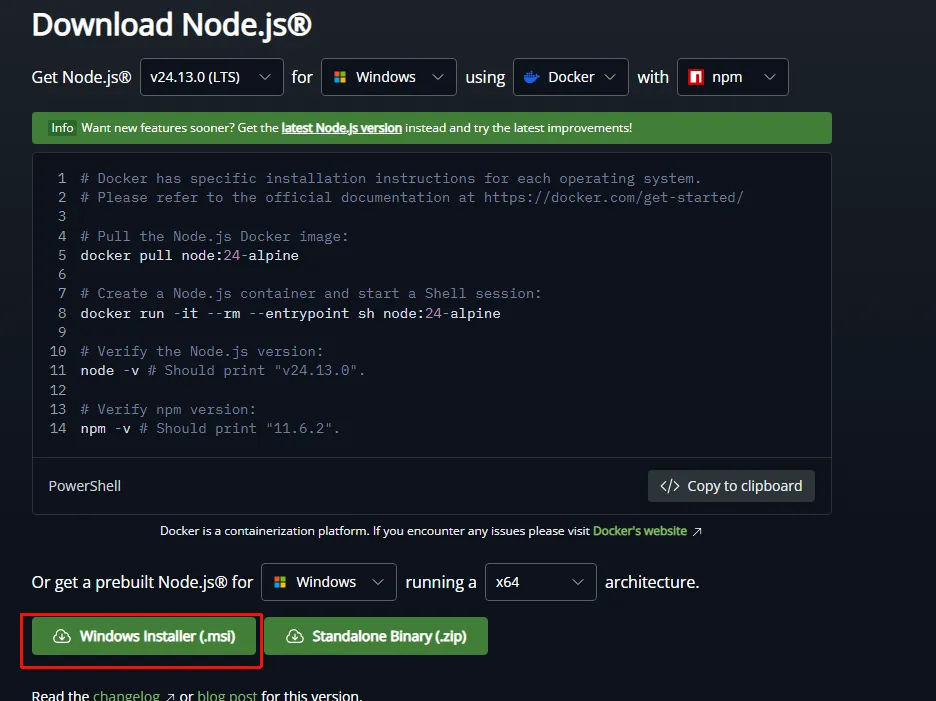This screenshot has width=936, height=701.
Task: Click the Info badge in the green banner
Action: click(x=62, y=128)
